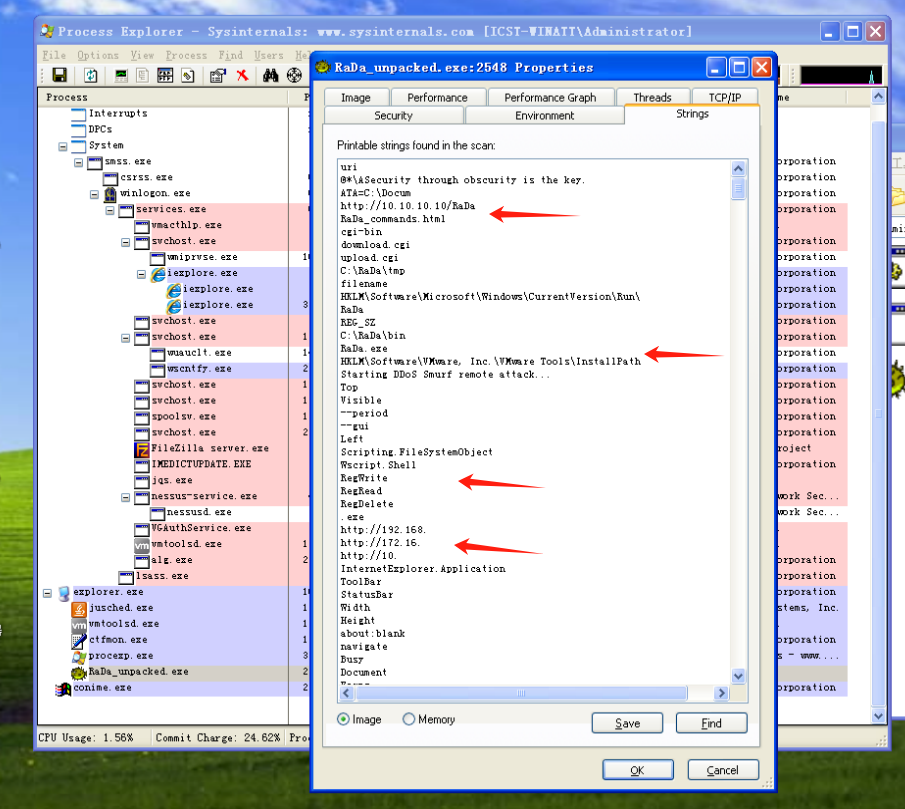
Task: Click the Process Explorer main scroll-up arrow
Action: (878, 96)
